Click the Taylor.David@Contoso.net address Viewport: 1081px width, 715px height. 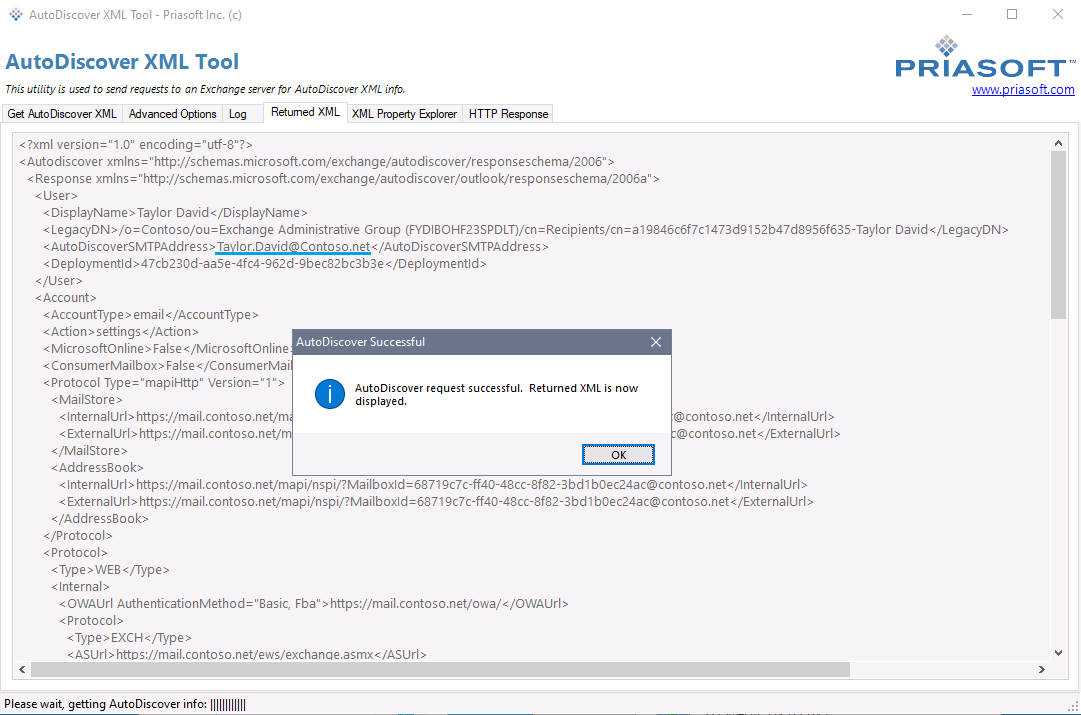tap(293, 247)
